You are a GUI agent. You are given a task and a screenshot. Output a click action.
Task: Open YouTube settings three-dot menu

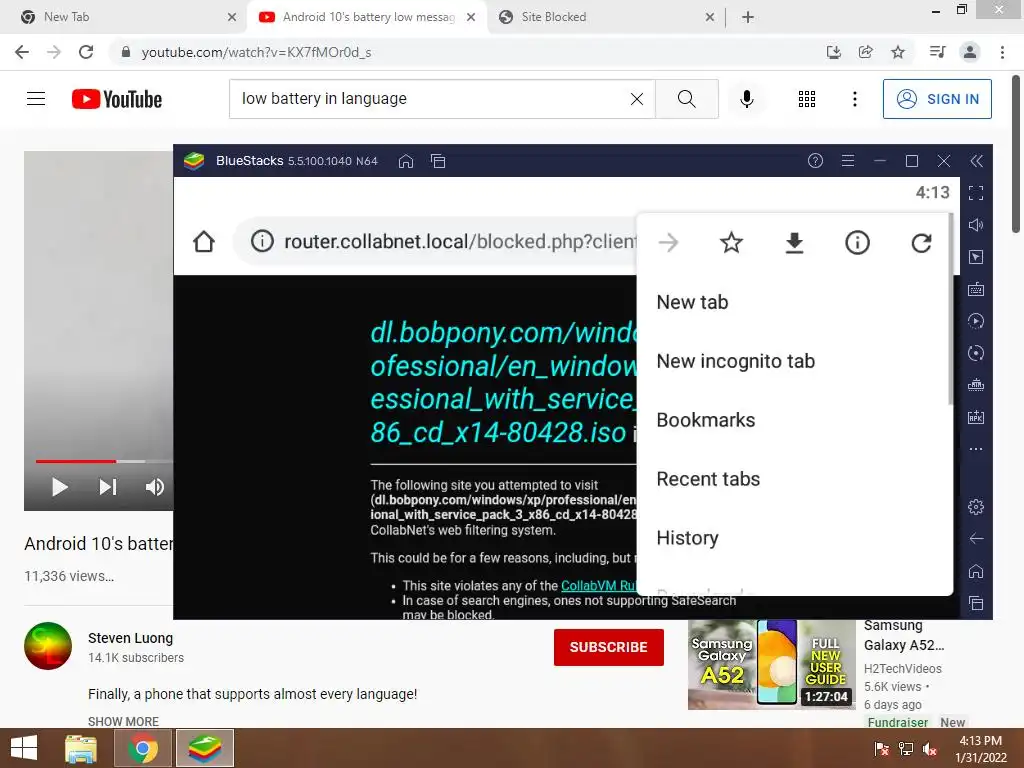pyautogui.click(x=854, y=99)
